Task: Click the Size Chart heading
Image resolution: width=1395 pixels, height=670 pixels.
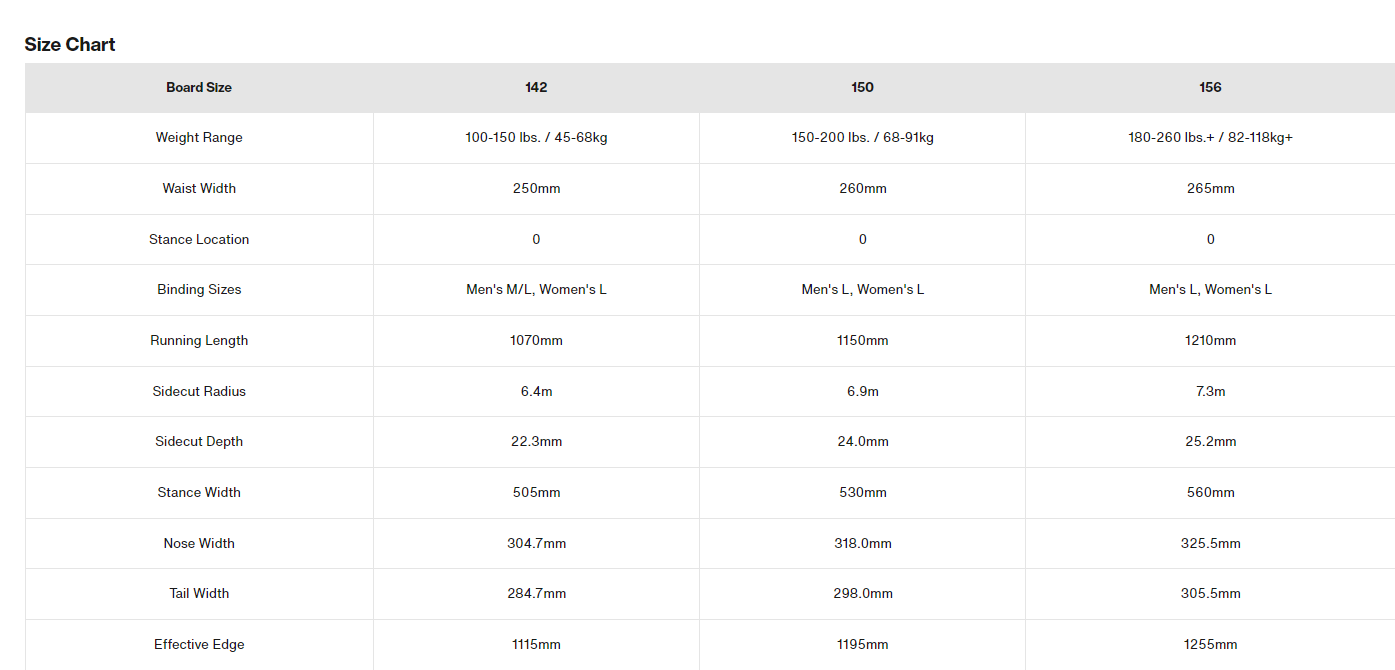Action: [70, 44]
